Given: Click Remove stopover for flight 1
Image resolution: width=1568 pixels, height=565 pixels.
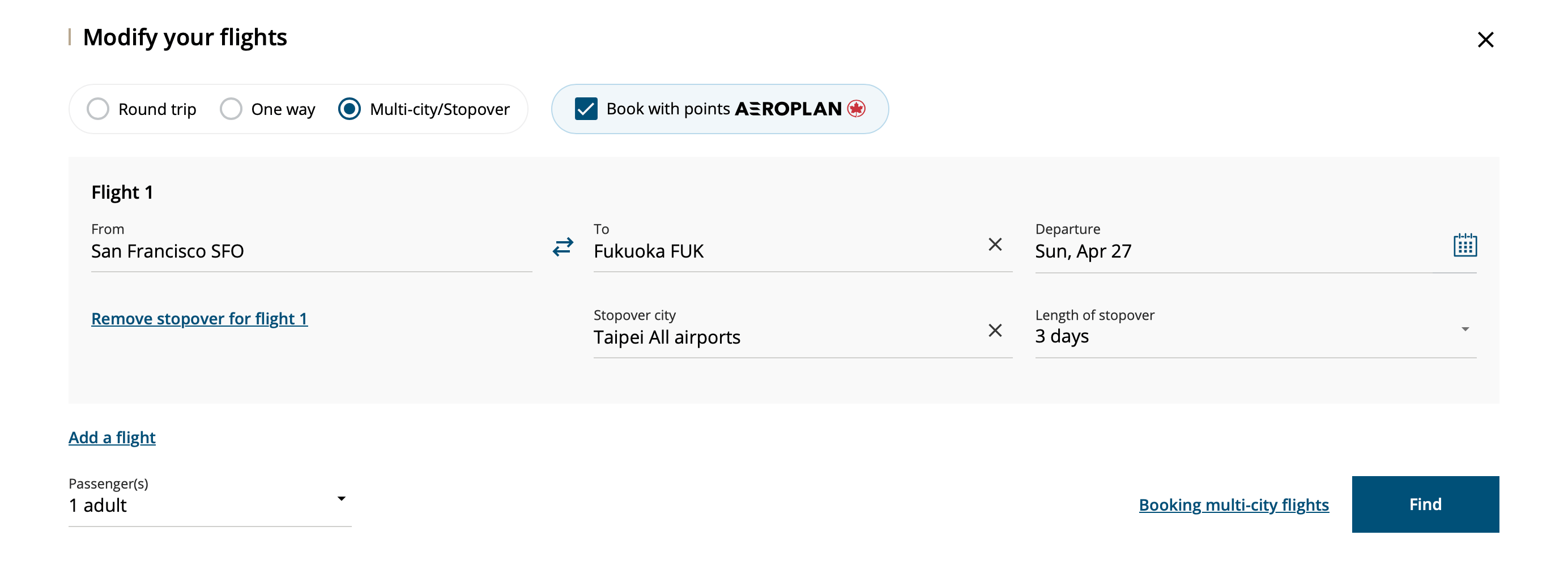Looking at the screenshot, I should (x=199, y=319).
